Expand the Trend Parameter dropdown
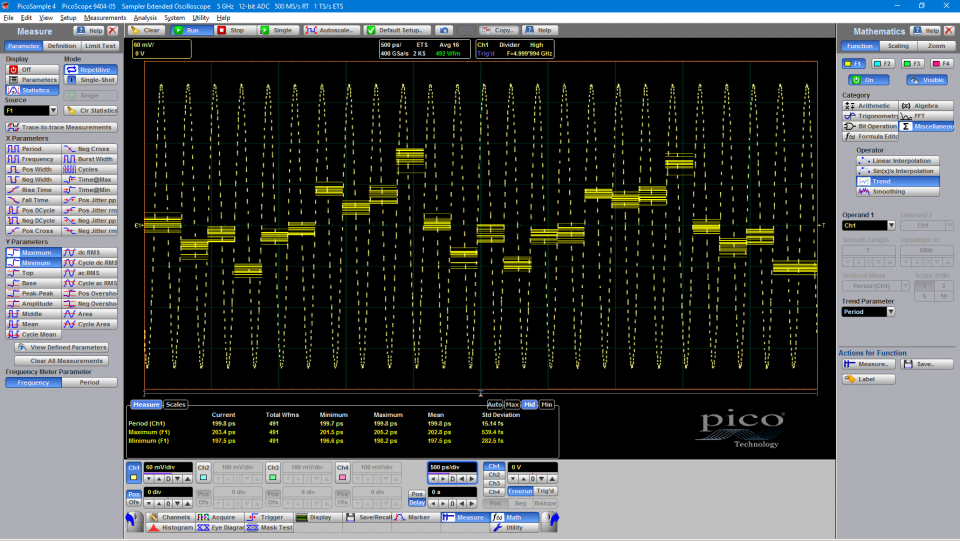 pyautogui.click(x=889, y=312)
